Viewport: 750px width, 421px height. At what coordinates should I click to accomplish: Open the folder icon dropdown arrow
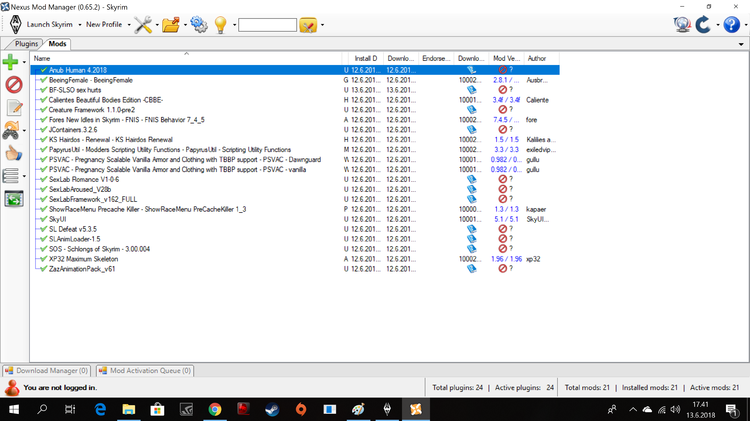click(x=185, y=25)
